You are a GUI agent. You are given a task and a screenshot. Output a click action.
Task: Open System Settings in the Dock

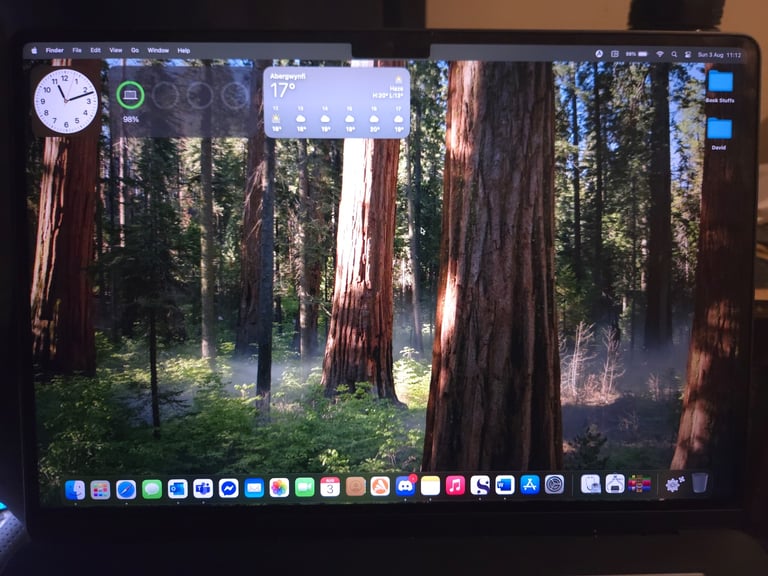554,485
